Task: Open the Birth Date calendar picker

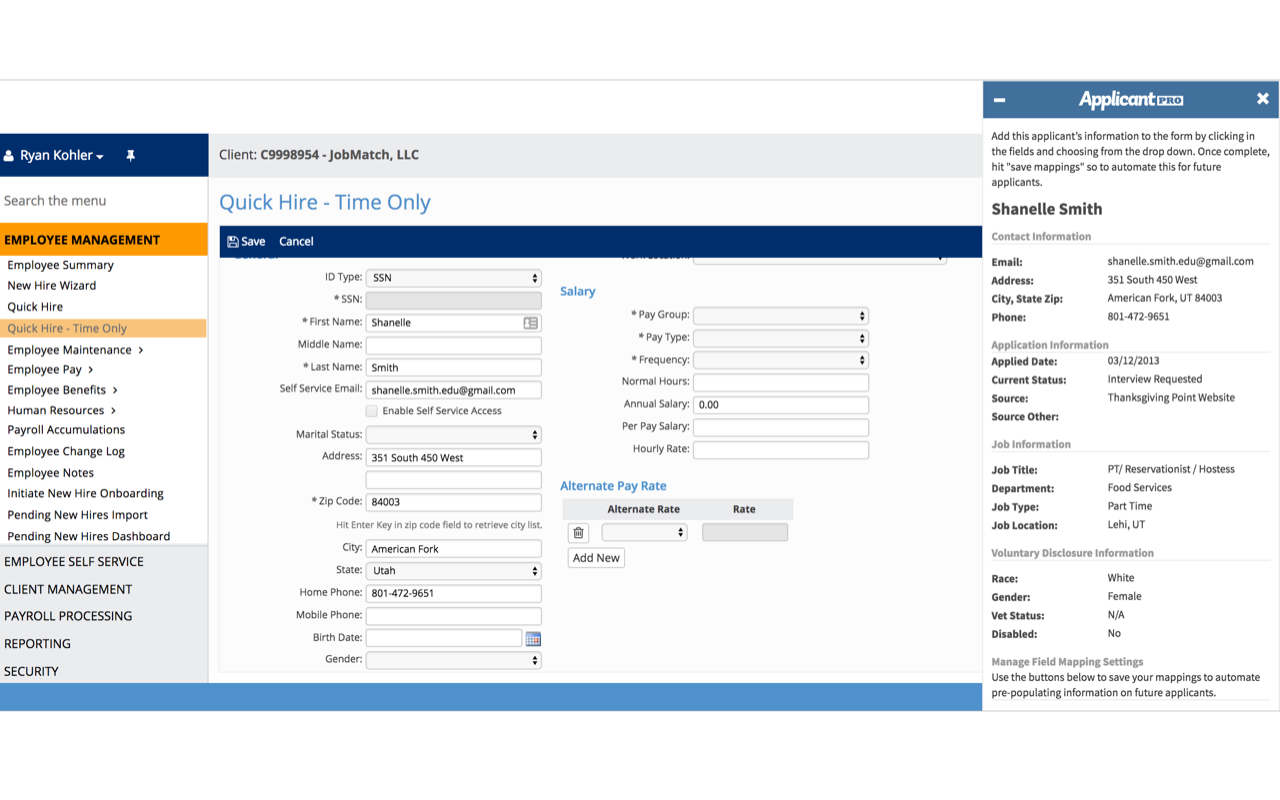Action: pos(533,638)
